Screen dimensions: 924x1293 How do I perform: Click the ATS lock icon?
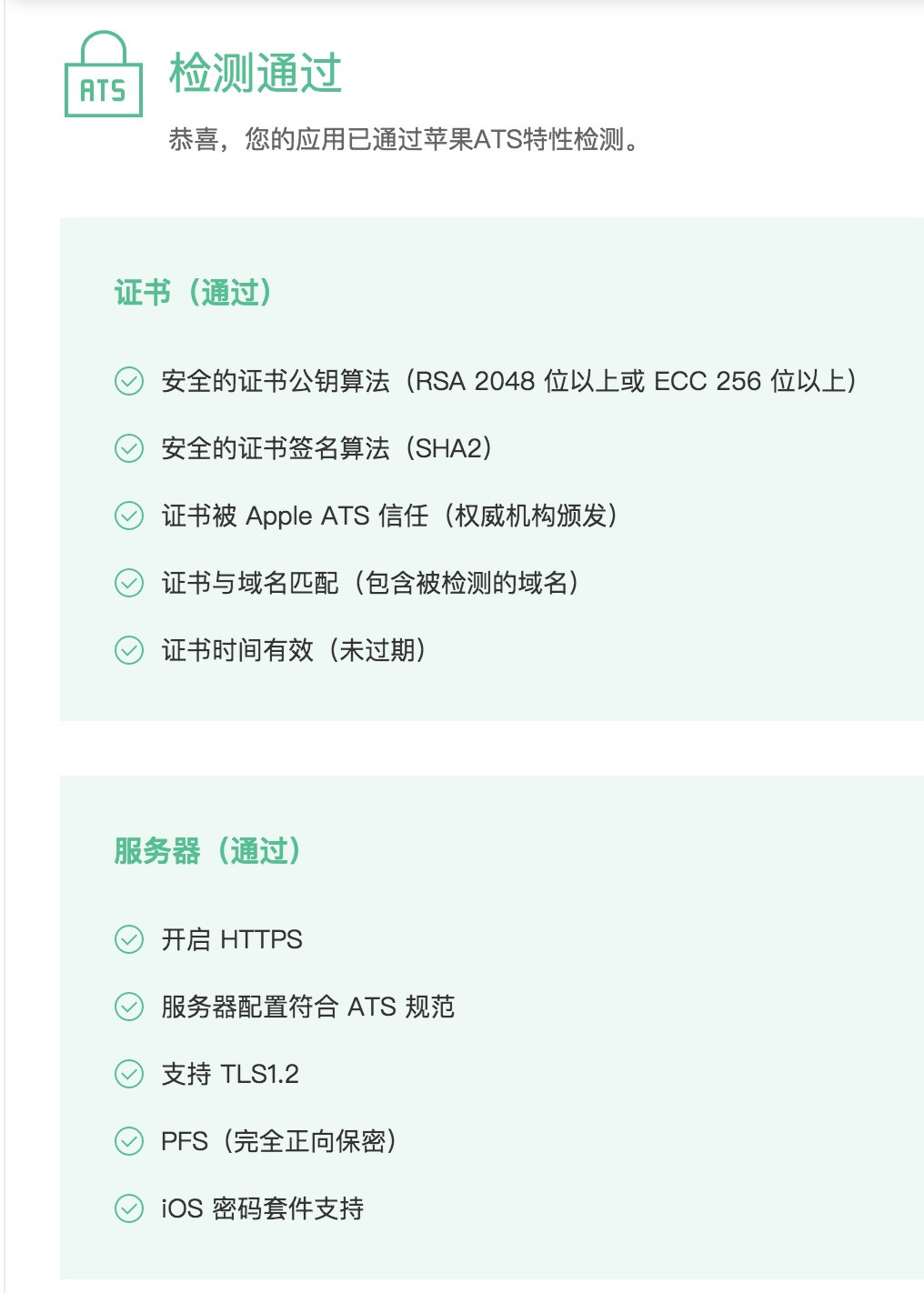(x=104, y=74)
